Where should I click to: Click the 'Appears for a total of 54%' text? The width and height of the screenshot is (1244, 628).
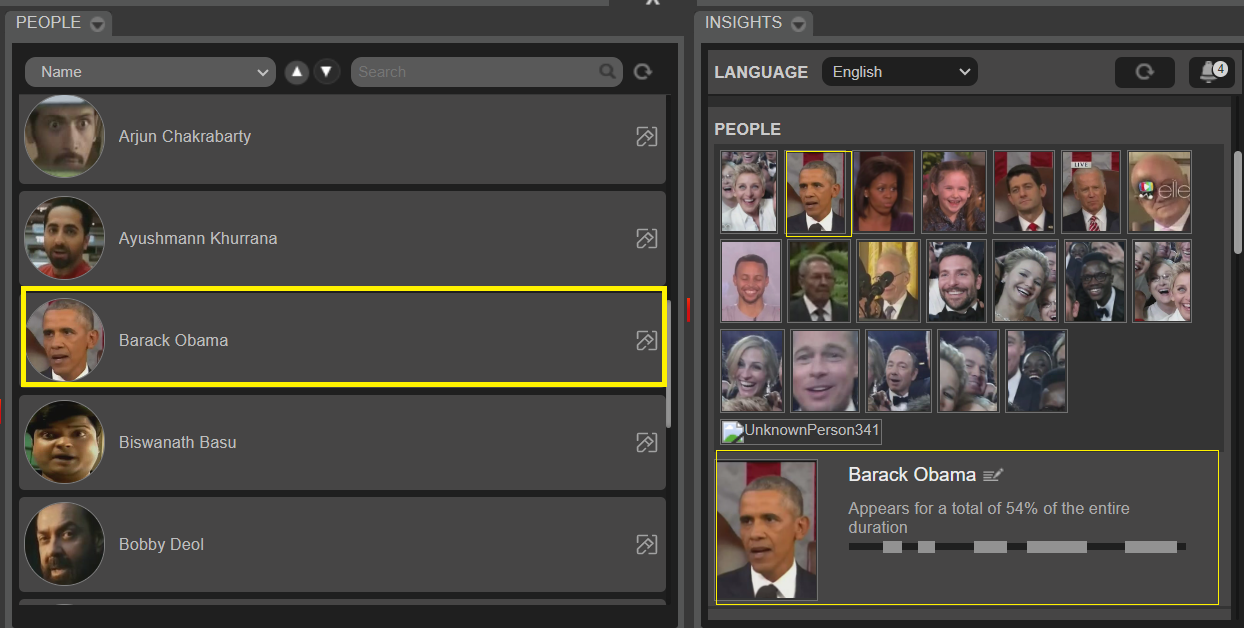pyautogui.click(x=989, y=518)
